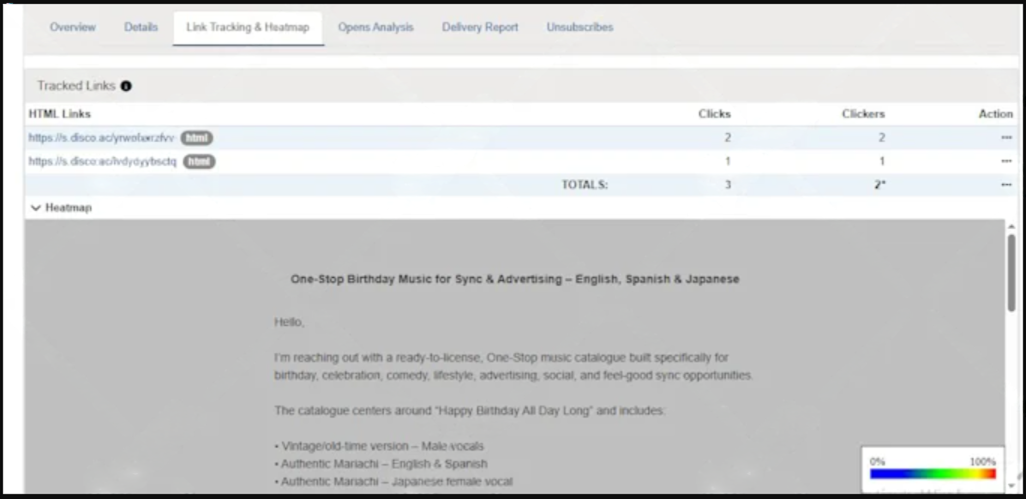Collapse the Heatmap section
The height and width of the screenshot is (499, 1026).
(x=35, y=208)
